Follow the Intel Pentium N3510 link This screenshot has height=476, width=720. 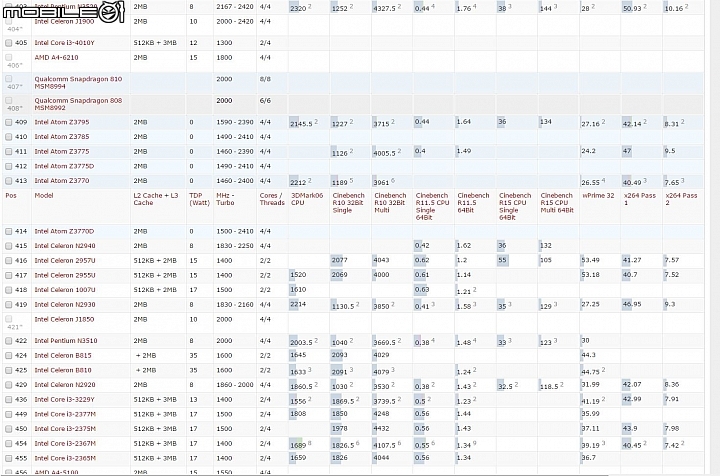[66, 341]
